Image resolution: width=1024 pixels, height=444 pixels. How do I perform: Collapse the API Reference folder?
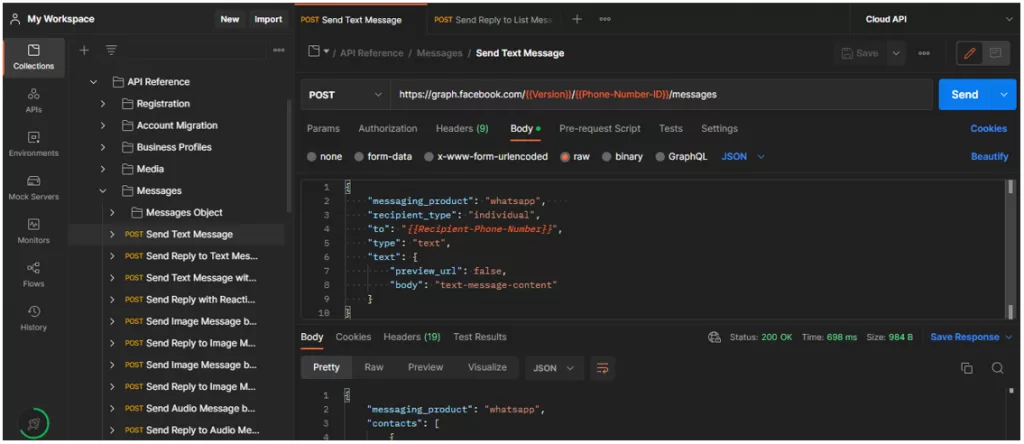click(93, 82)
